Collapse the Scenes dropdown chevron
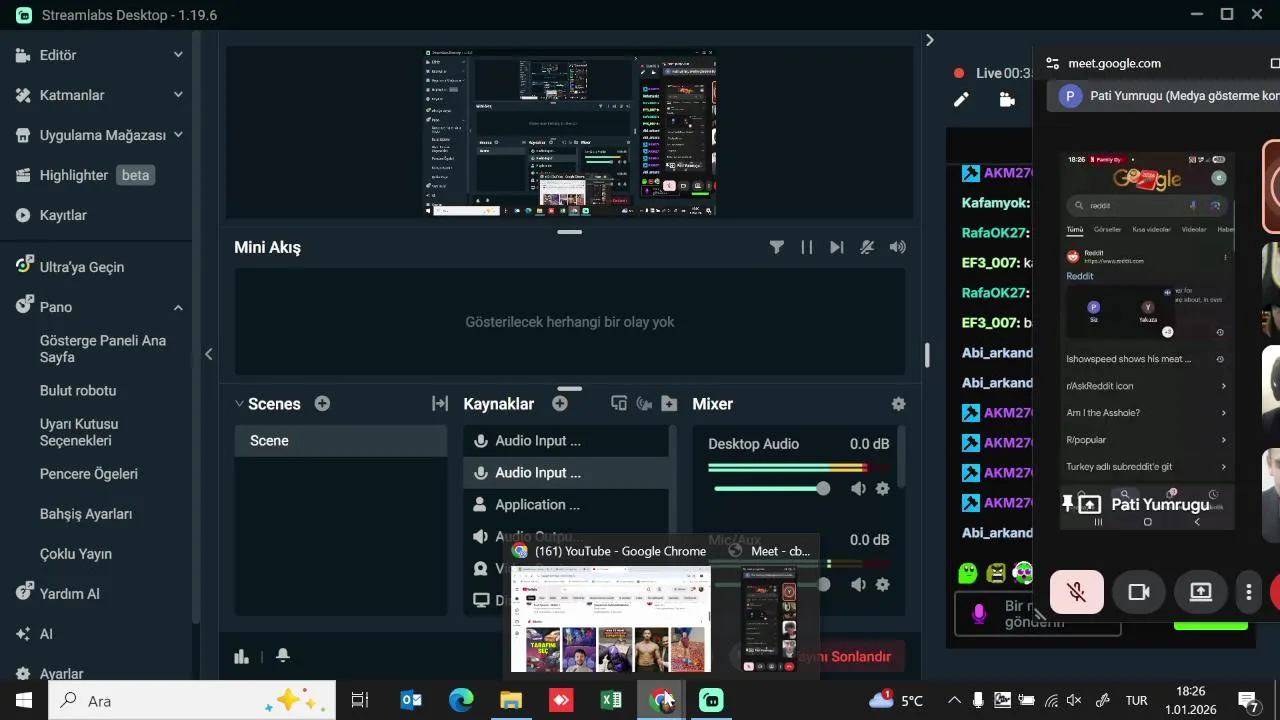 click(x=239, y=404)
